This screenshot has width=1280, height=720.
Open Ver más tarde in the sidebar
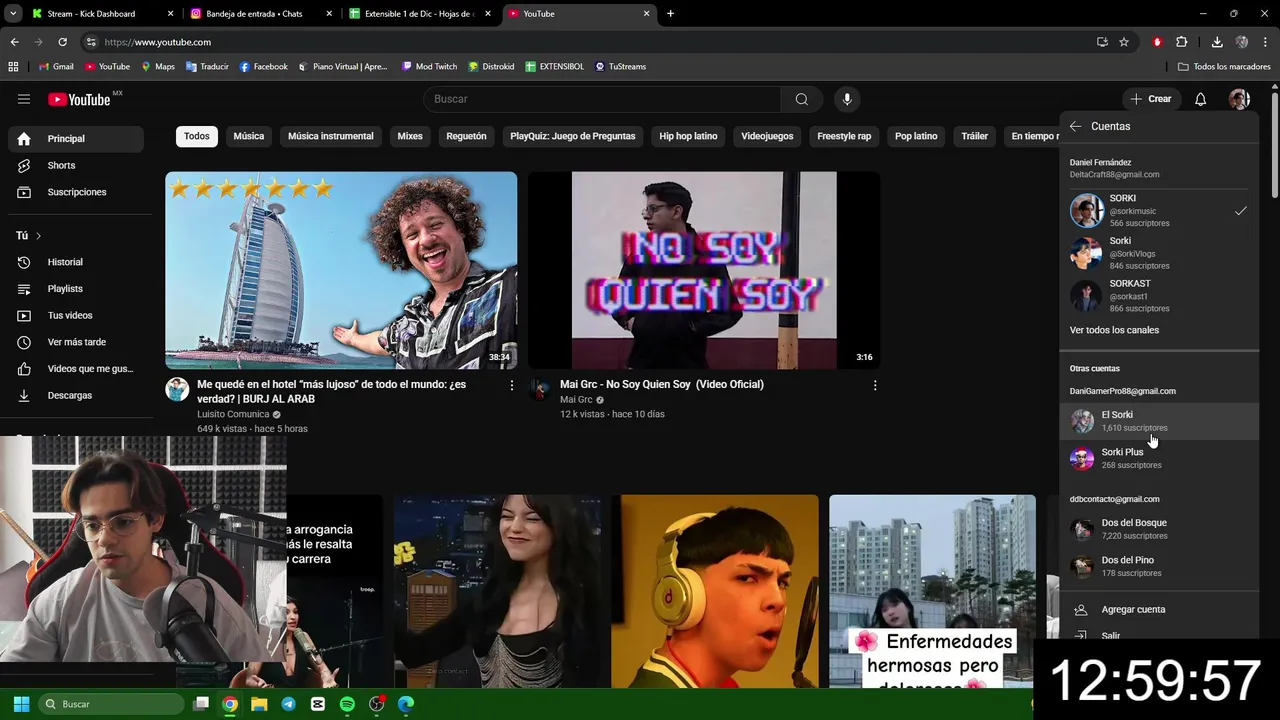[x=75, y=342]
